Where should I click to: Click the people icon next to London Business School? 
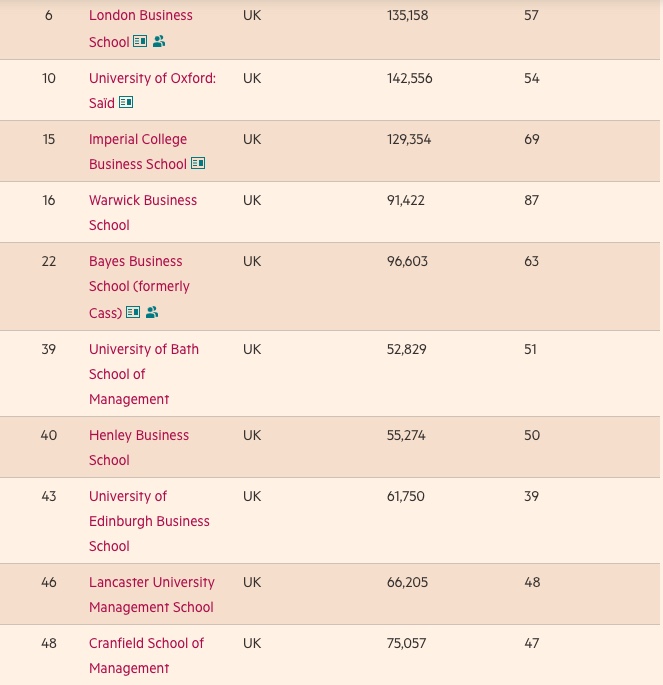pyautogui.click(x=159, y=41)
